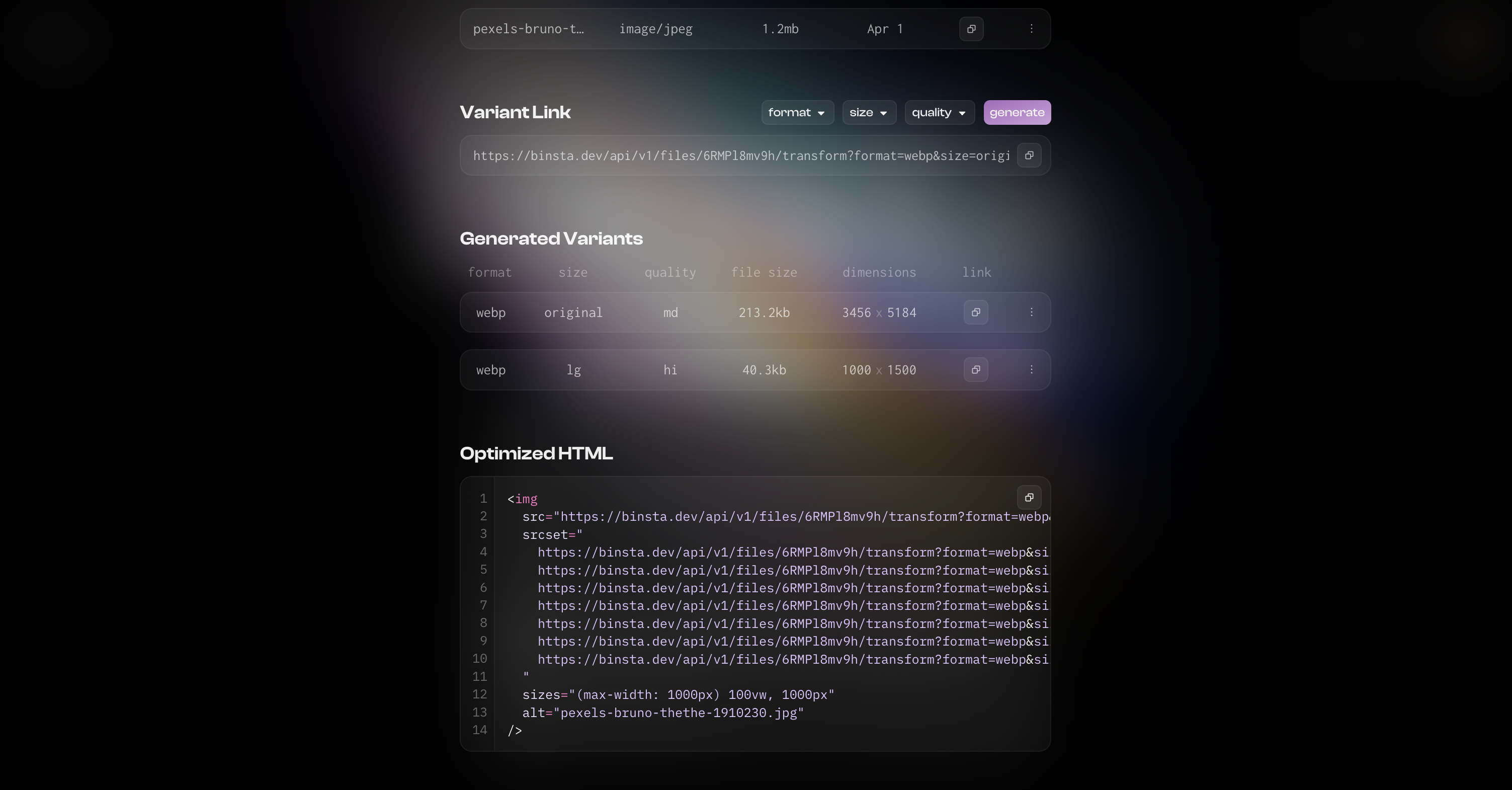Open the format dropdown

point(798,113)
